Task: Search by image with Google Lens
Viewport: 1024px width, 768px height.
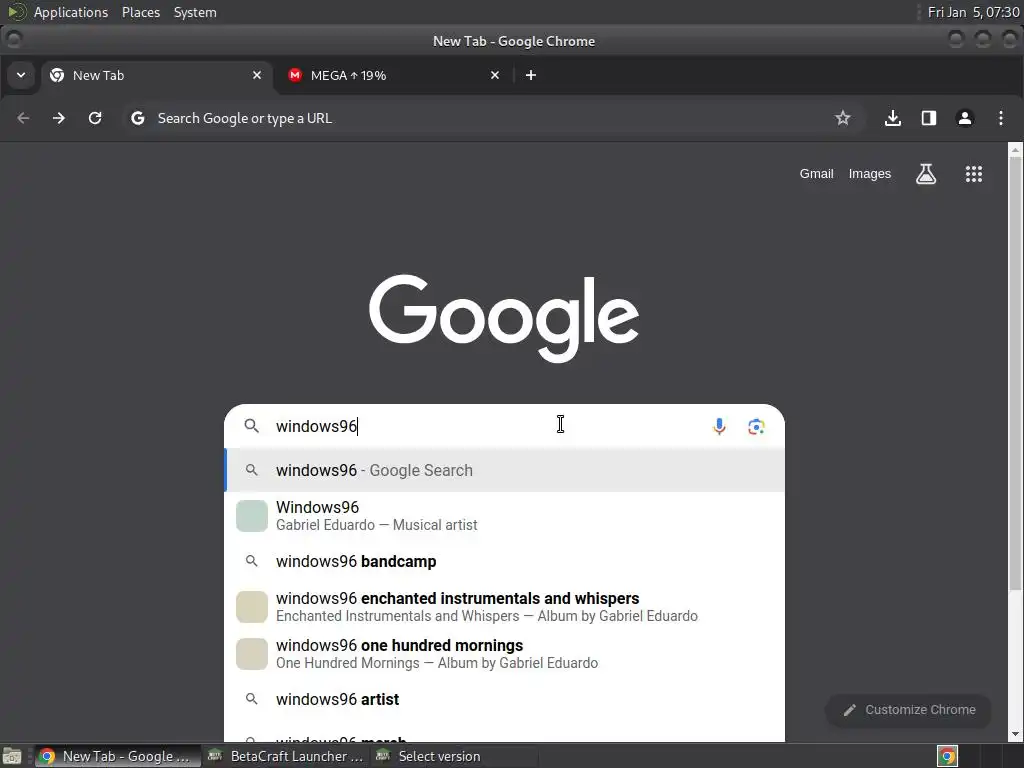Action: [x=756, y=426]
